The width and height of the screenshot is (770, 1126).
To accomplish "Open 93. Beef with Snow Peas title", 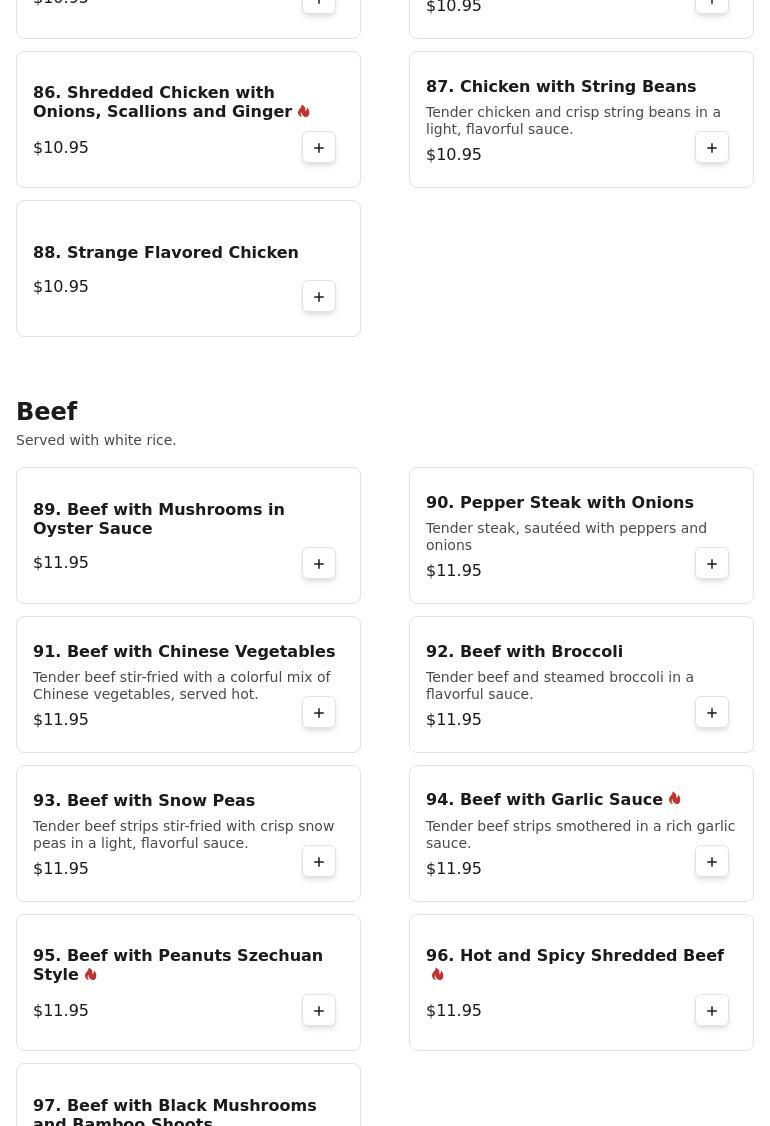I will 144,801.
